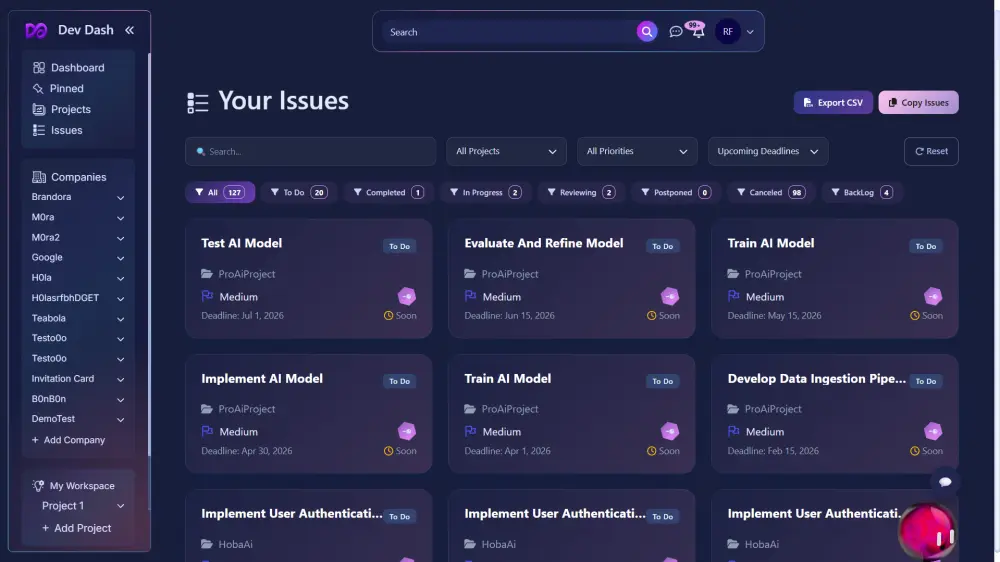Image resolution: width=1000 pixels, height=562 pixels.
Task: Collapse the sidebar with double chevron
Action: 129,30
